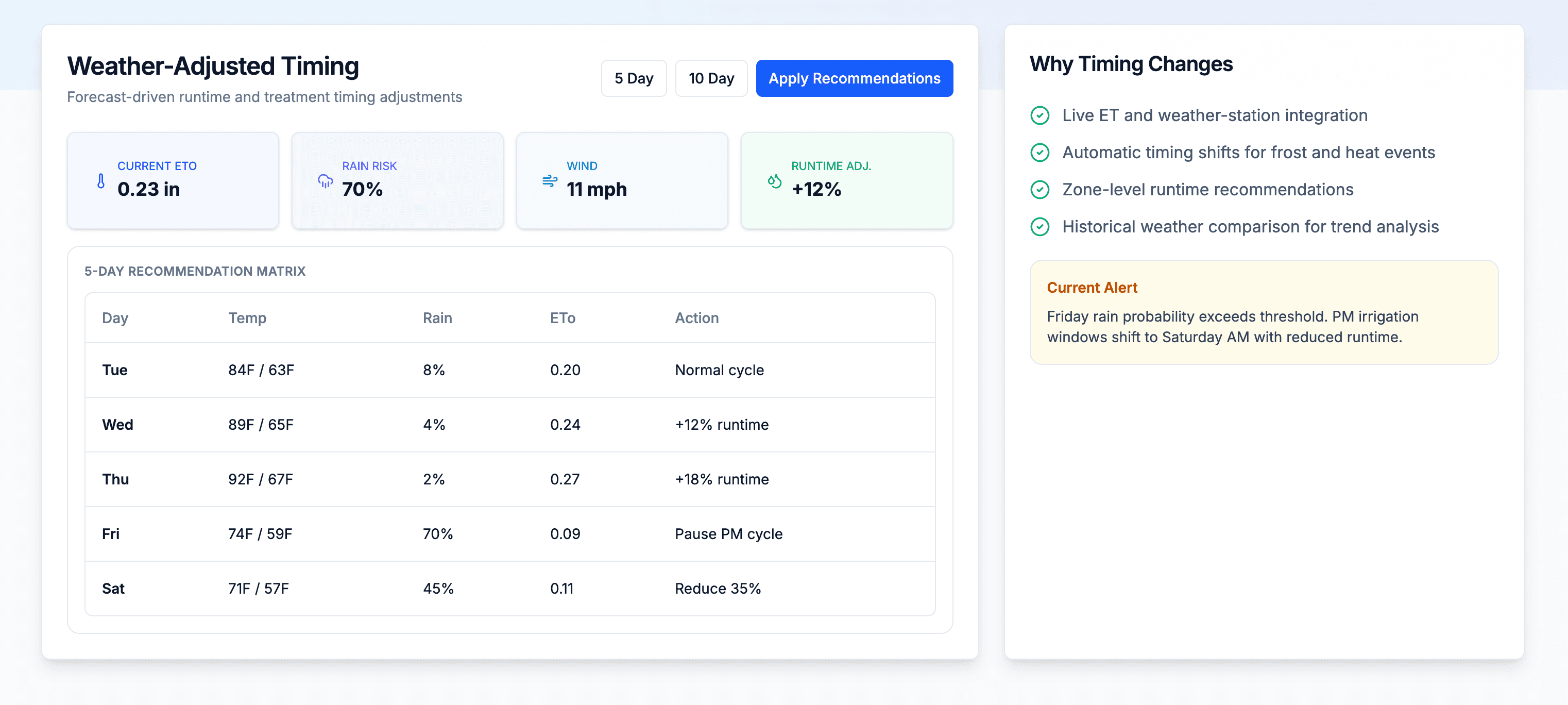Click the Rain column header

pyautogui.click(x=437, y=318)
